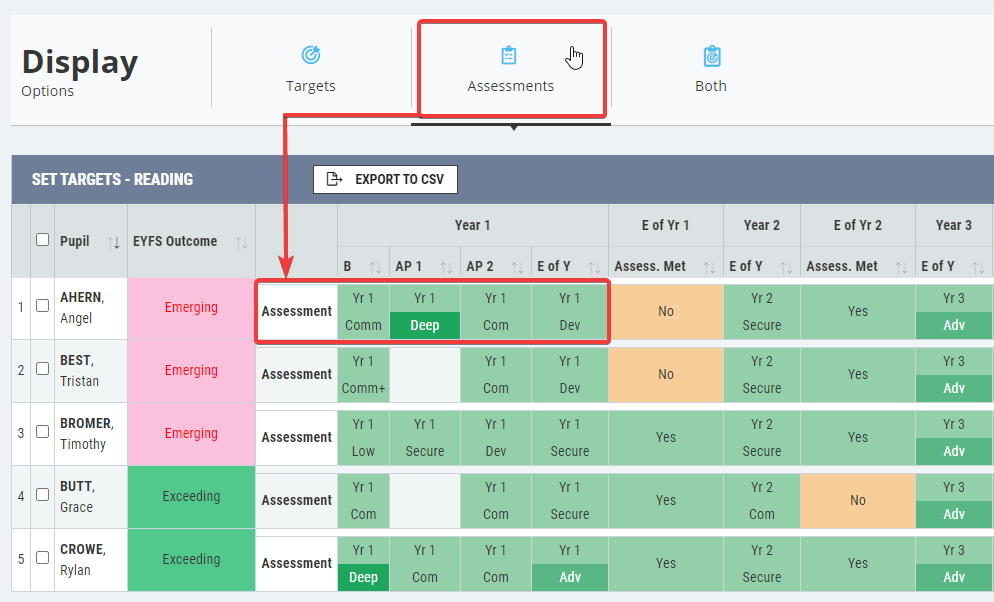
Task: Click the Targets bullseye icon
Action: [311, 55]
